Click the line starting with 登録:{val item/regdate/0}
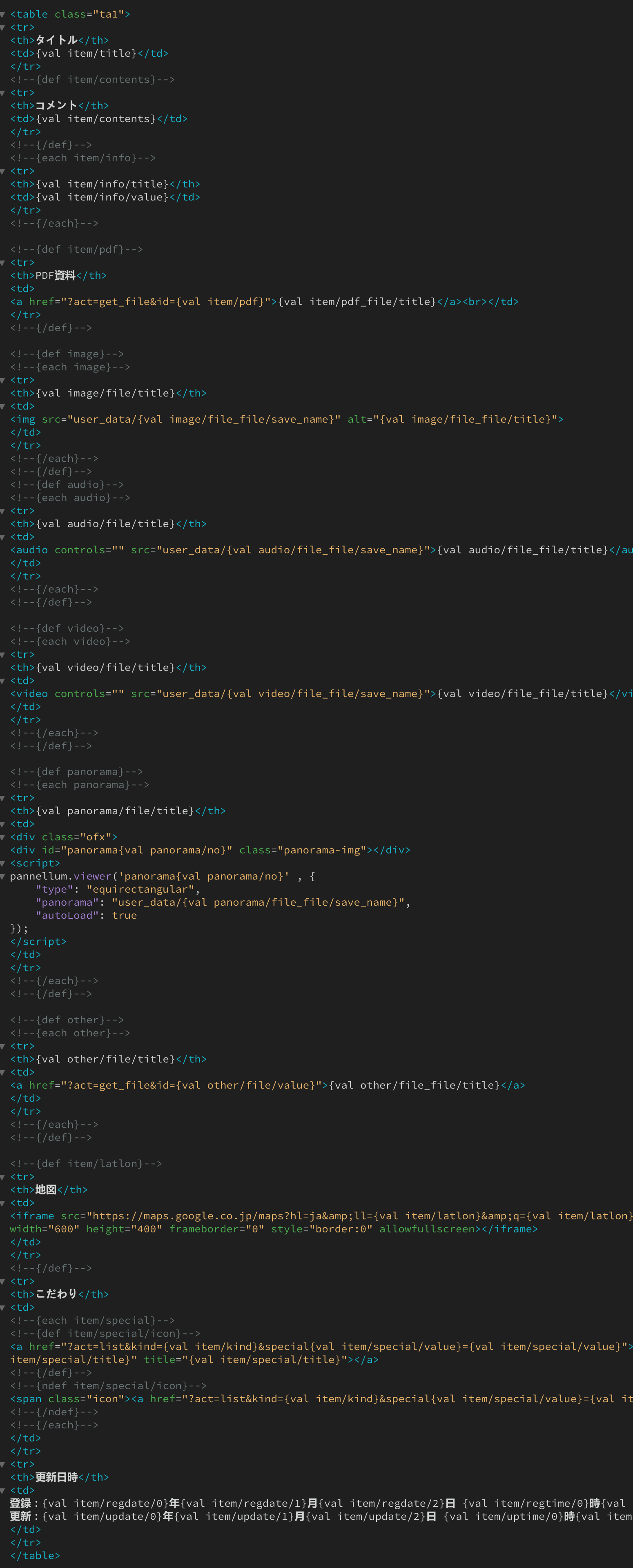633x1568 pixels. point(321,1503)
